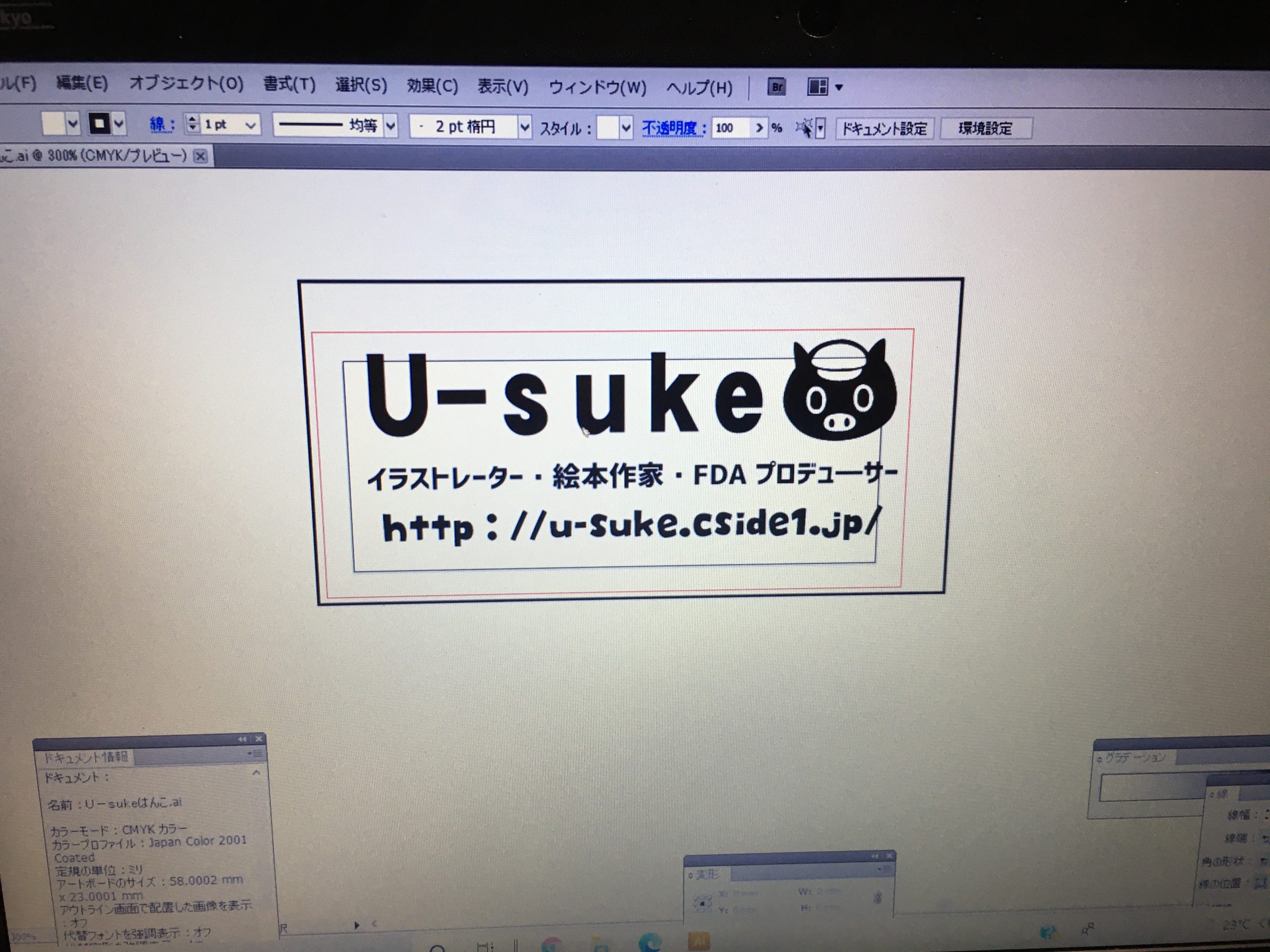Click 名前 : U-sukeはんこ.ai text in panel

pyautogui.click(x=115, y=803)
